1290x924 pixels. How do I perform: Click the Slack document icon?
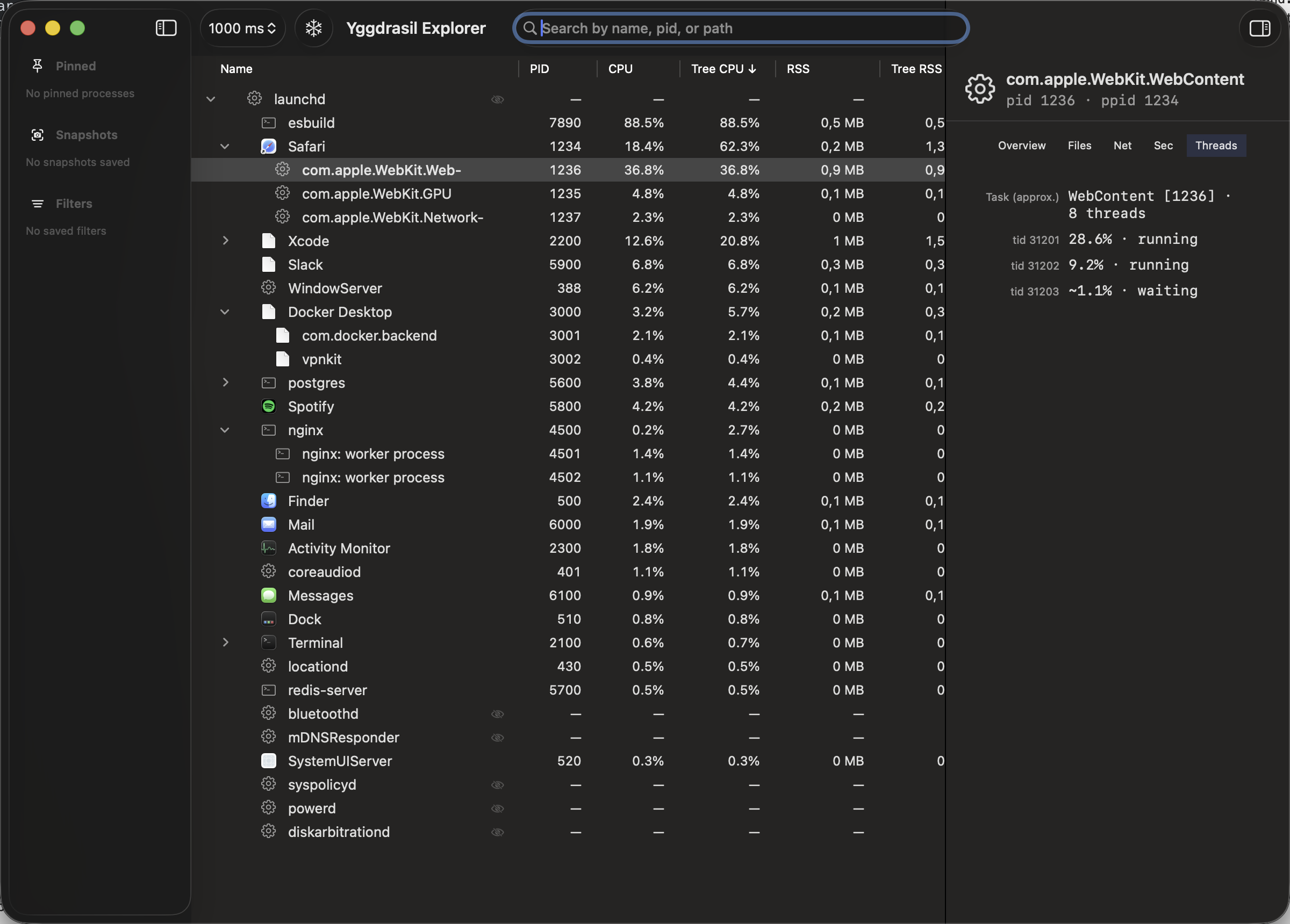[x=268, y=264]
